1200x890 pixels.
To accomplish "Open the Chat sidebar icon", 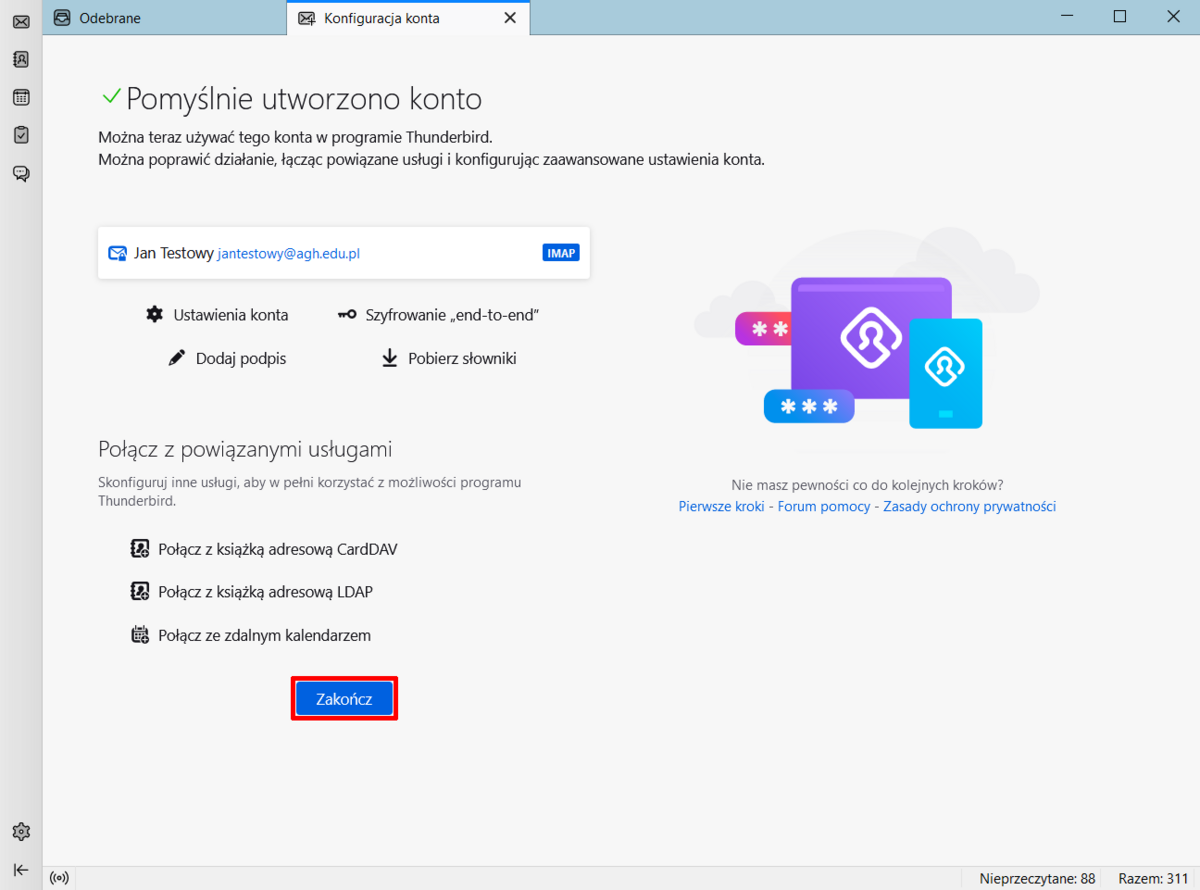I will [21, 173].
